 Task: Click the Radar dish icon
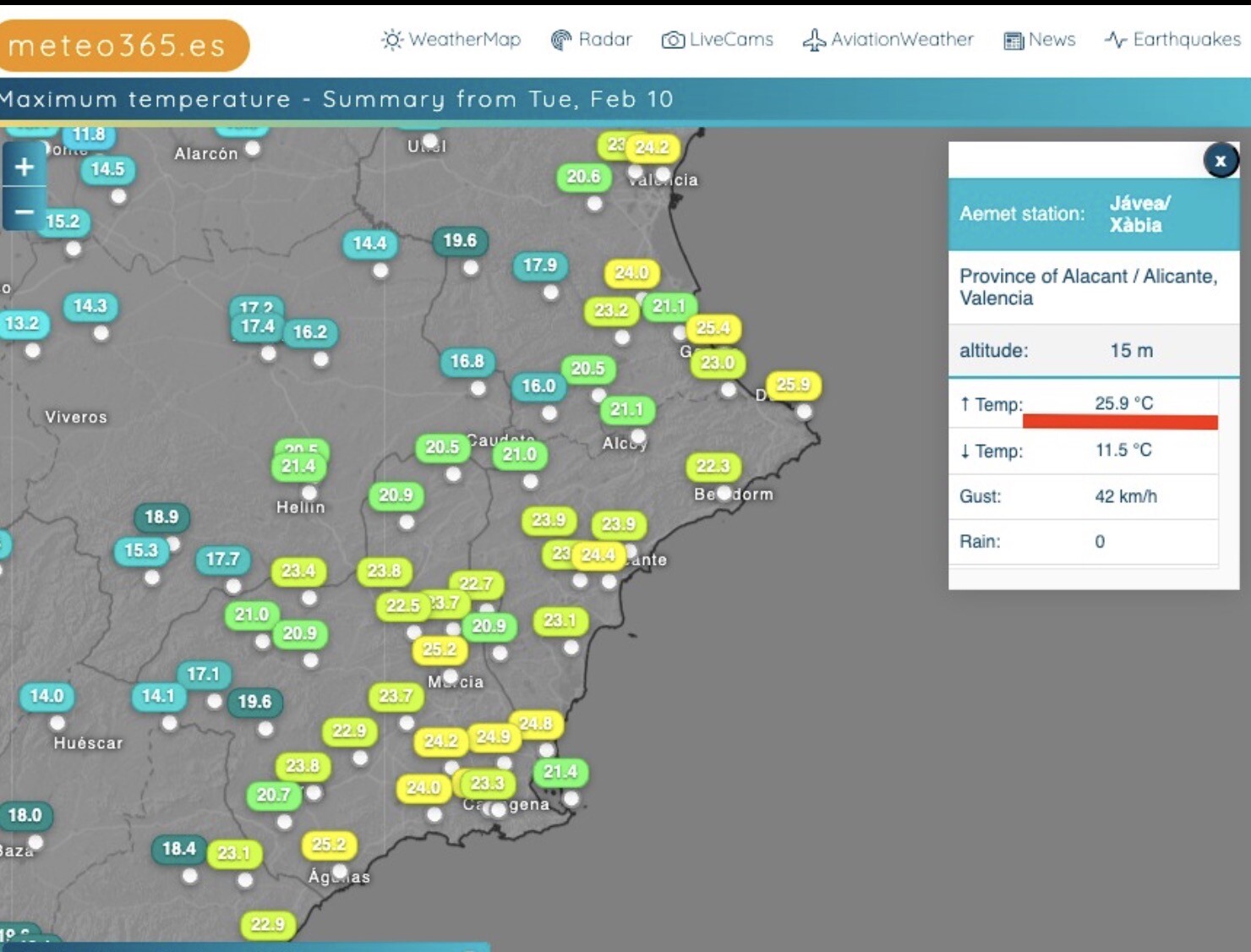point(560,40)
